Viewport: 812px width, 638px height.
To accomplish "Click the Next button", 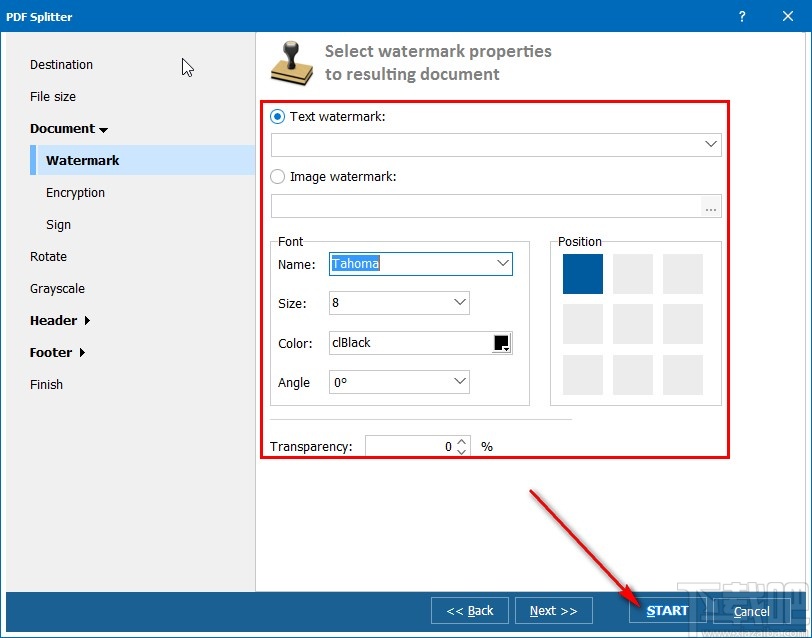I will 554,611.
